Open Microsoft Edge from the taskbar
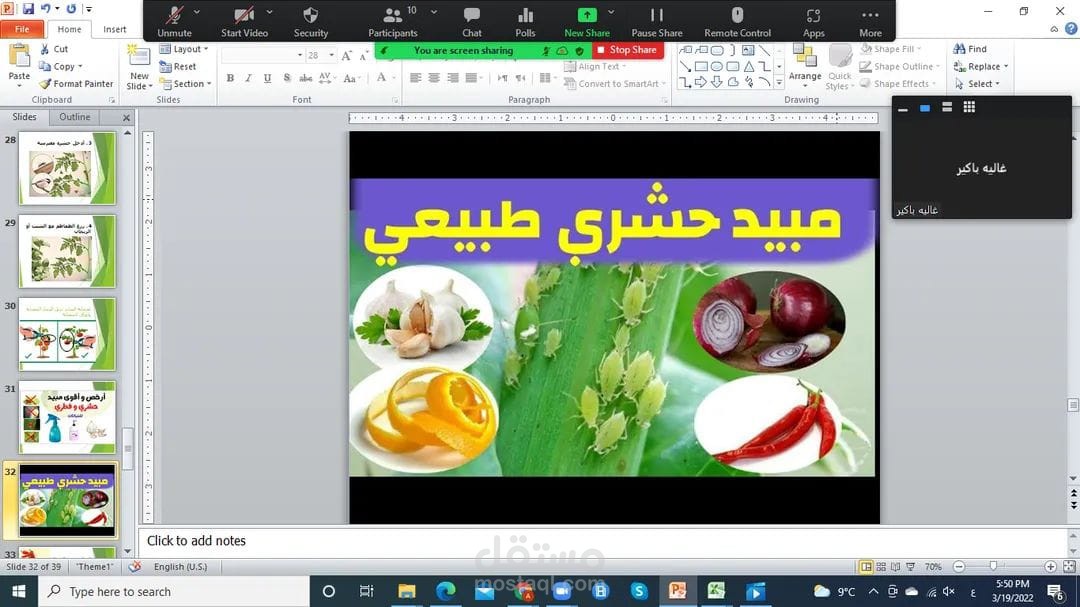 pyautogui.click(x=446, y=591)
